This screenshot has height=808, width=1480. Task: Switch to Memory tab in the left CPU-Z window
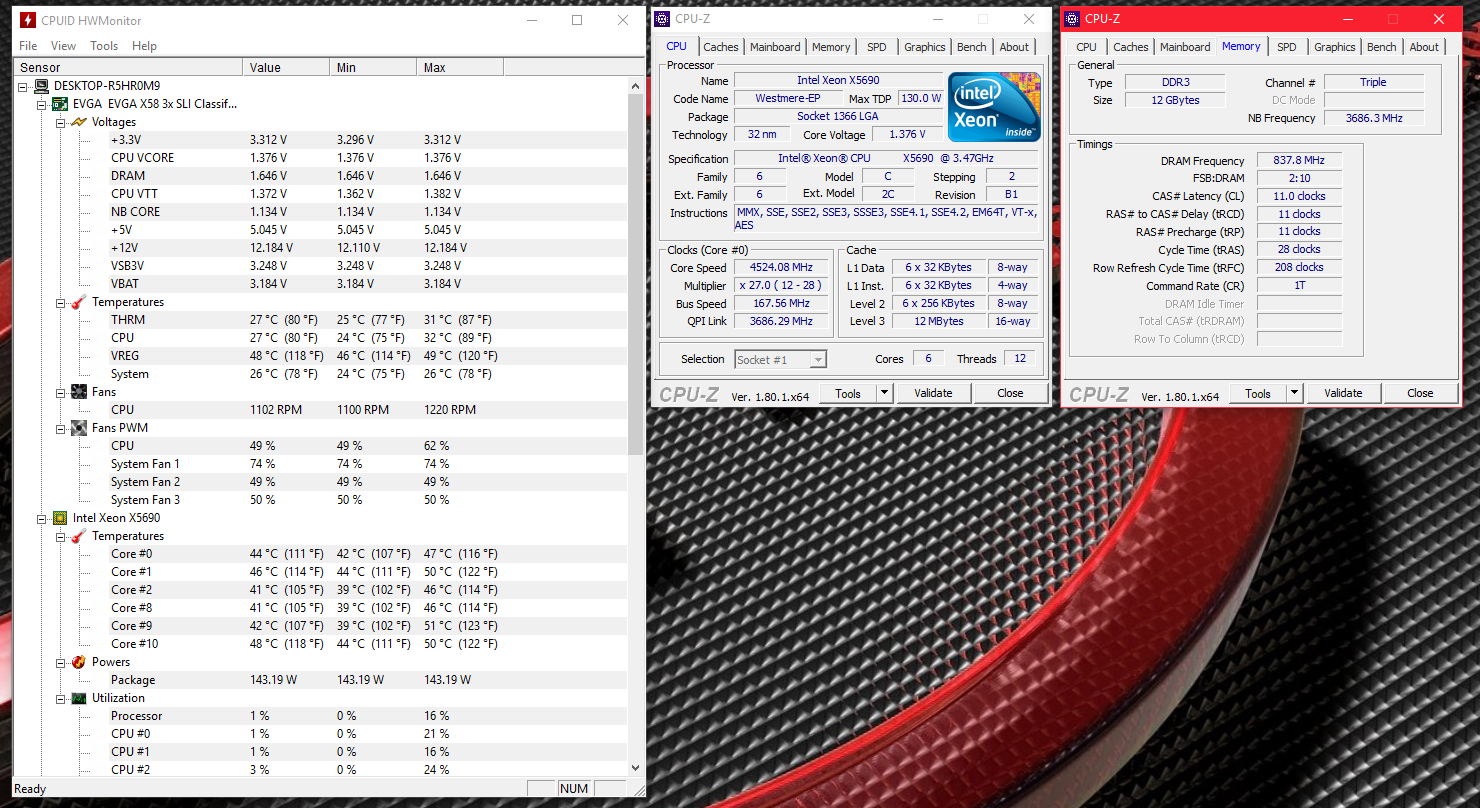pos(831,47)
